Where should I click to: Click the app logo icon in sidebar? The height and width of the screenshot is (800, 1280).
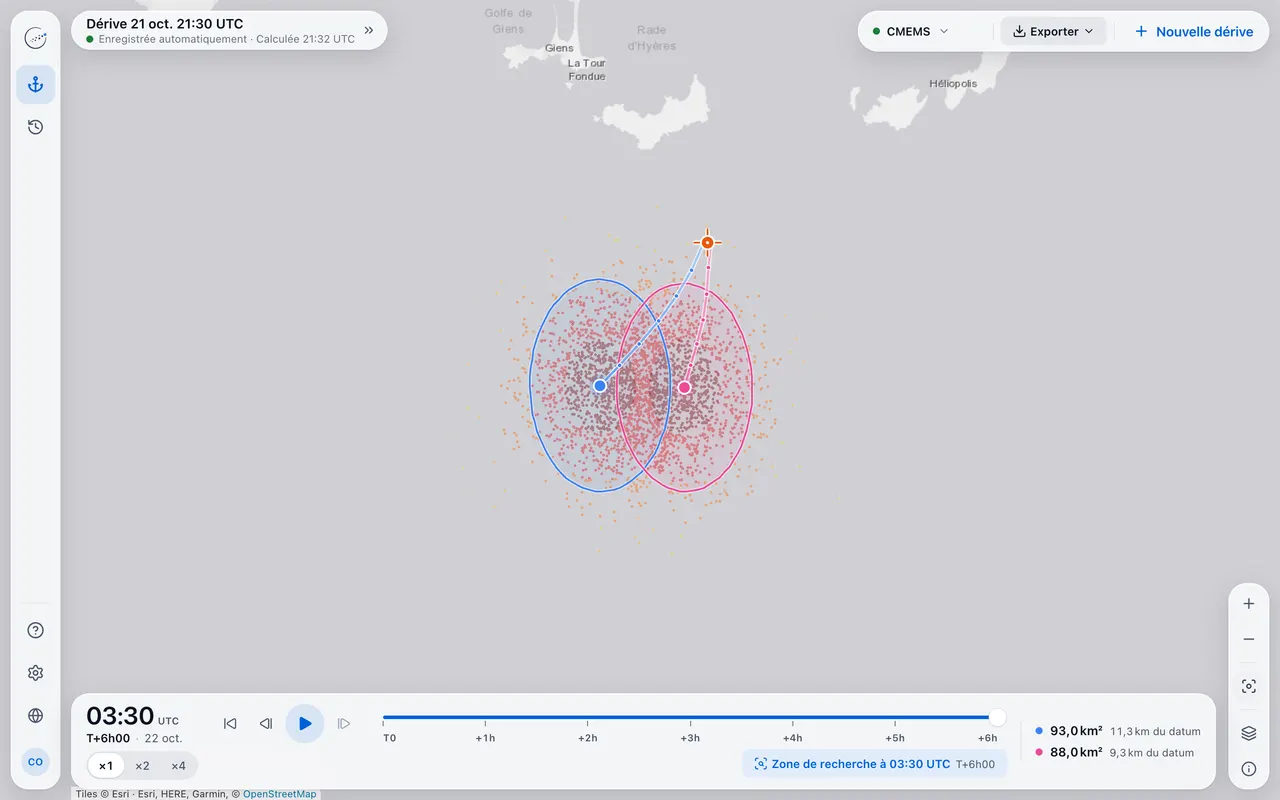(35, 39)
